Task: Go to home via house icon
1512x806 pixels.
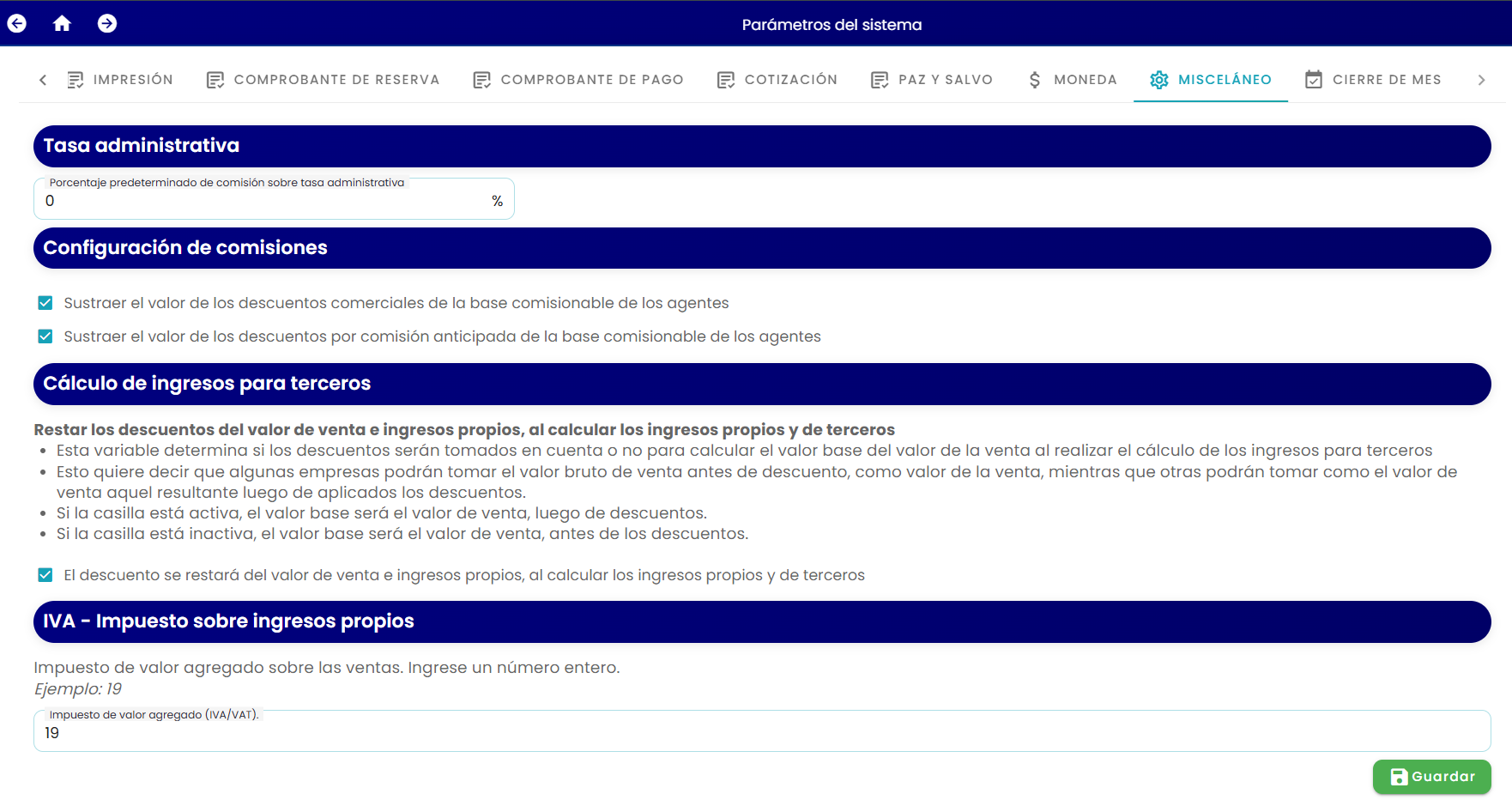Action: 62,23
